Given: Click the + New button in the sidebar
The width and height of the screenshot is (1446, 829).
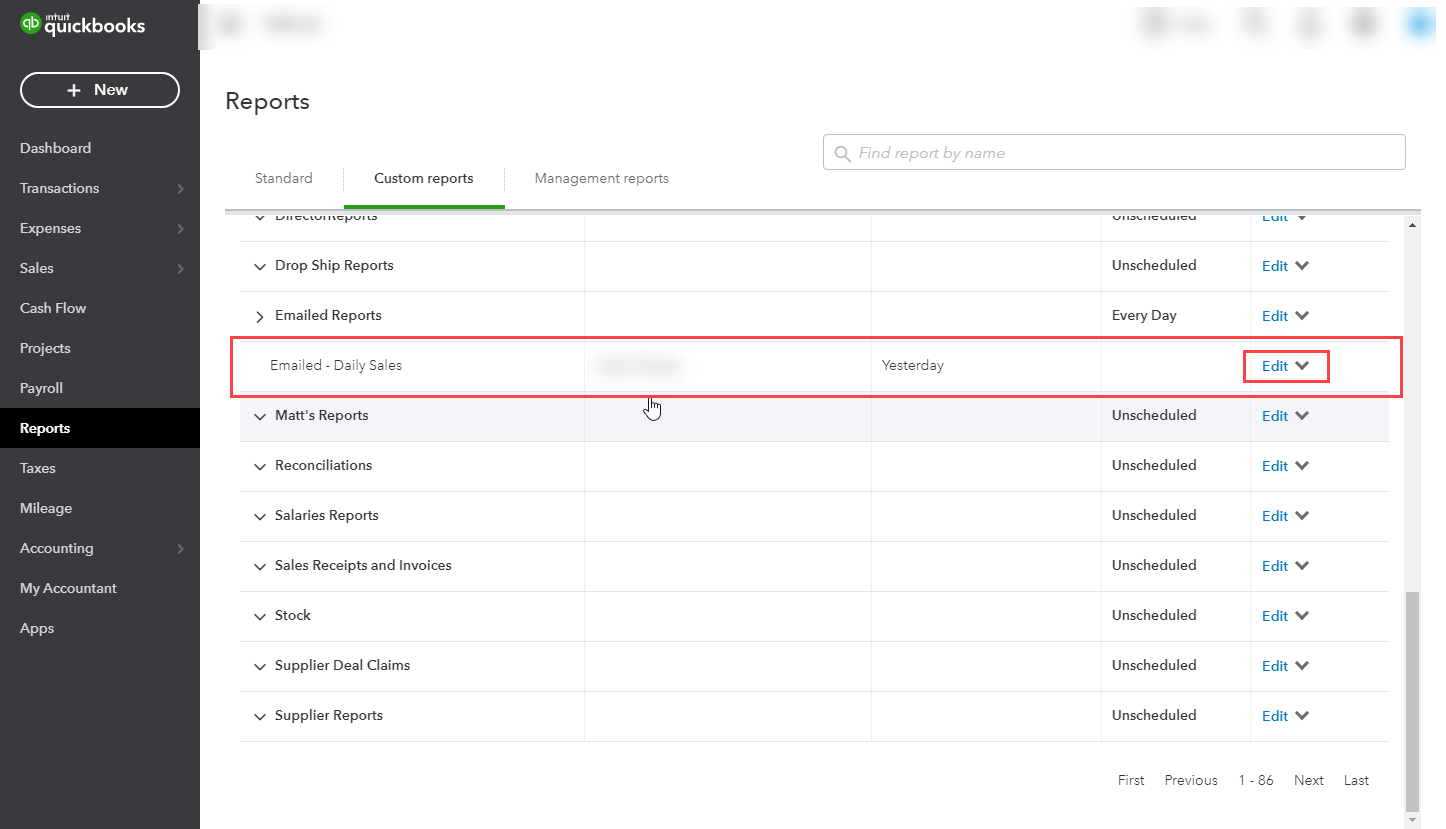Looking at the screenshot, I should point(99,90).
